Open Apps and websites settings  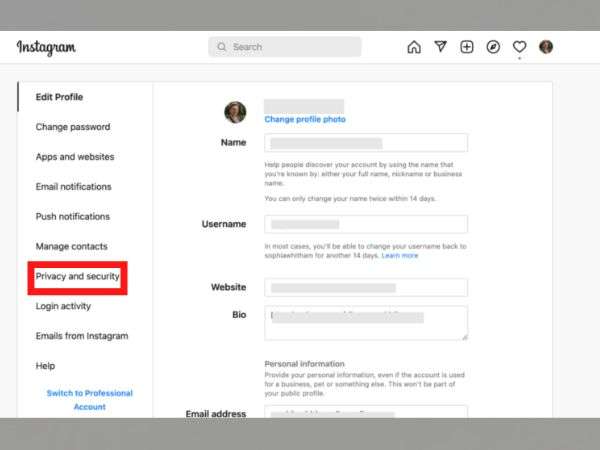pyautogui.click(x=75, y=157)
